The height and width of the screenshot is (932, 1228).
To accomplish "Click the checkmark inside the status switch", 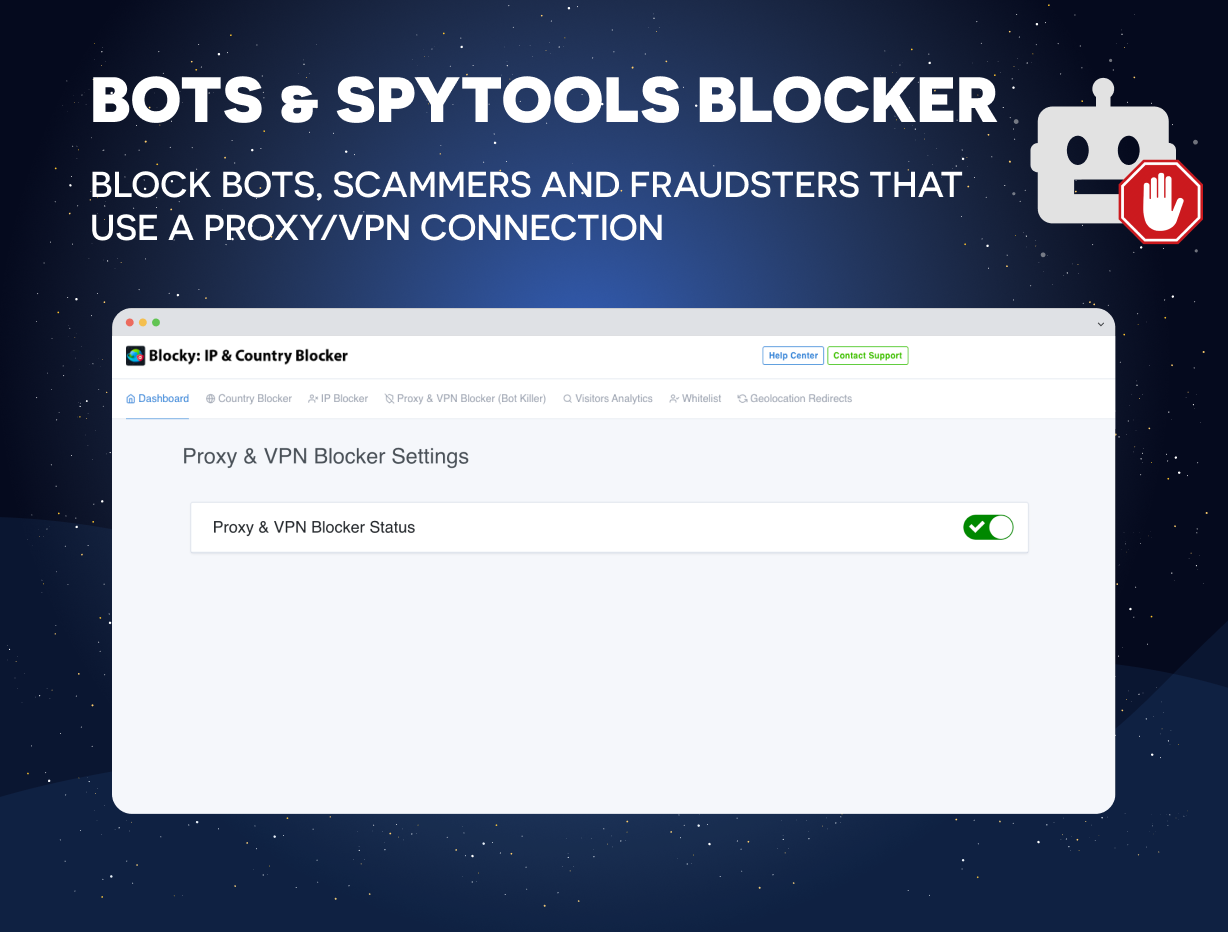I will tap(978, 527).
